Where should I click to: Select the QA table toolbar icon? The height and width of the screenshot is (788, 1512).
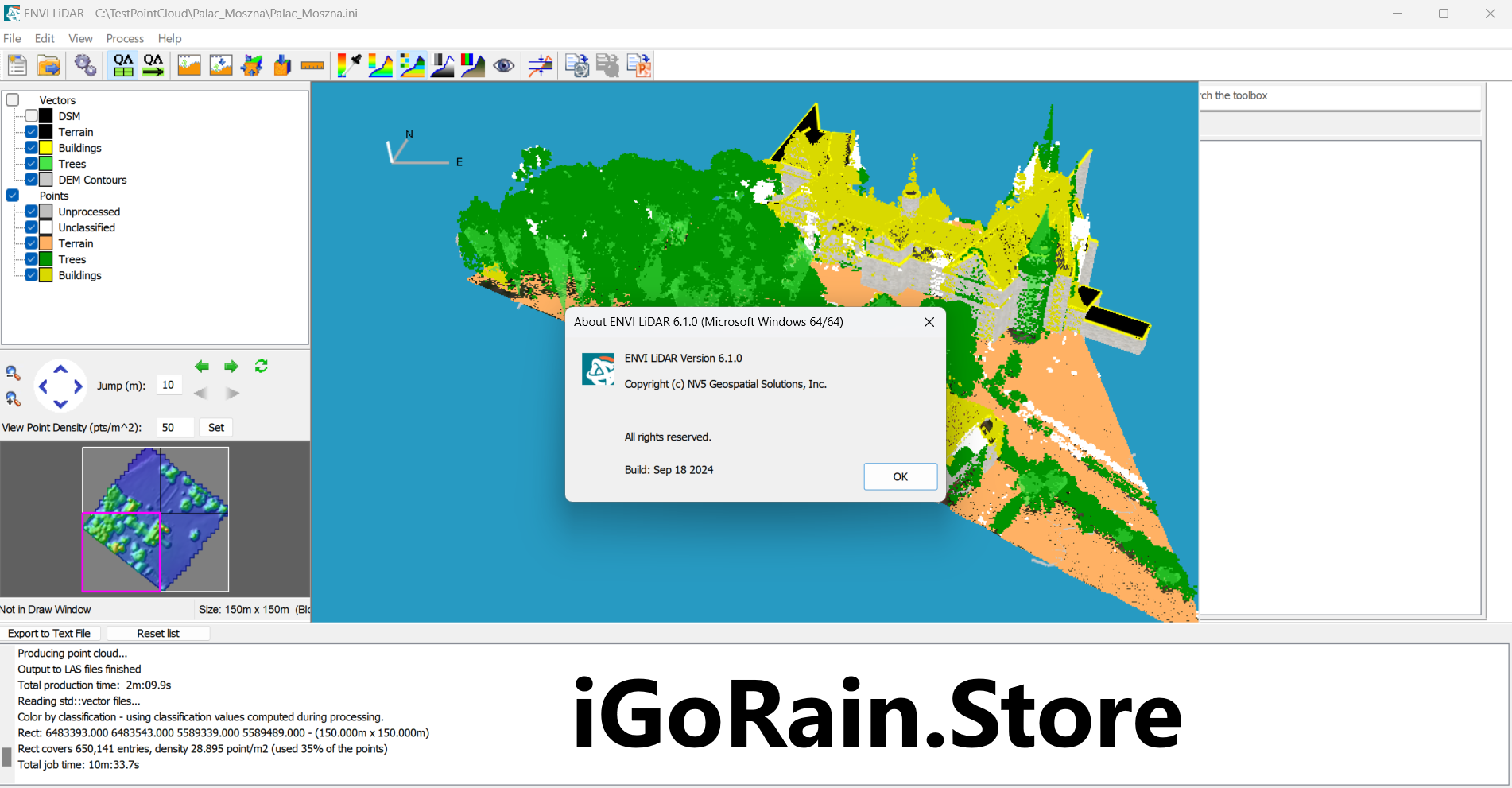pos(122,65)
